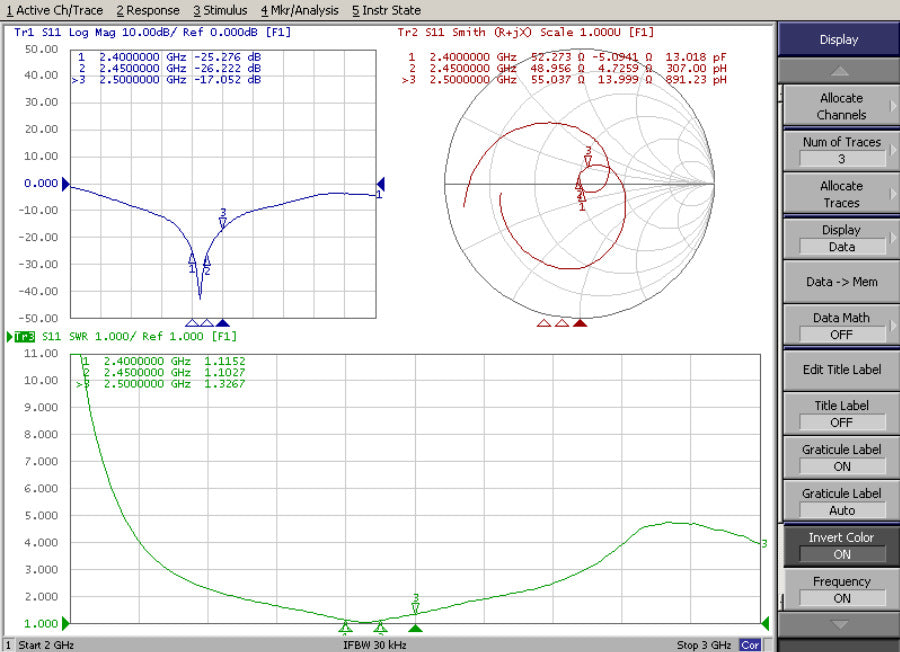
Task: Select marker 2 on Tr1 Log Mag trace
Action: [207, 262]
